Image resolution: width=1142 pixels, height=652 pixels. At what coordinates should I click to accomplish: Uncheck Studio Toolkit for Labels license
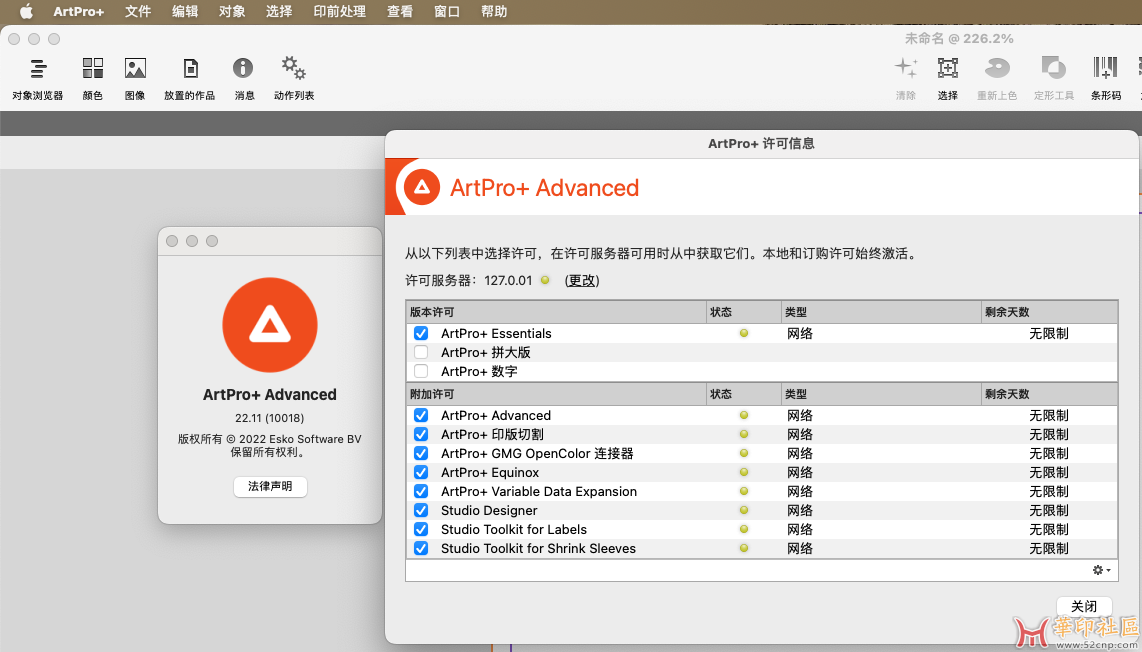pos(421,529)
